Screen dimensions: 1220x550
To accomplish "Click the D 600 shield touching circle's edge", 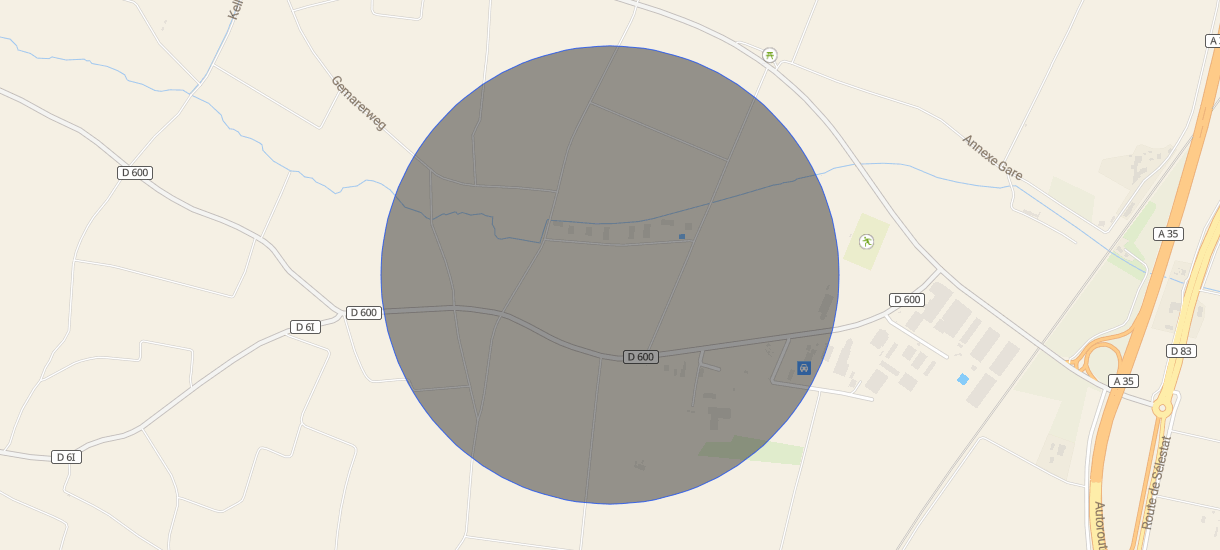I will pos(364,313).
